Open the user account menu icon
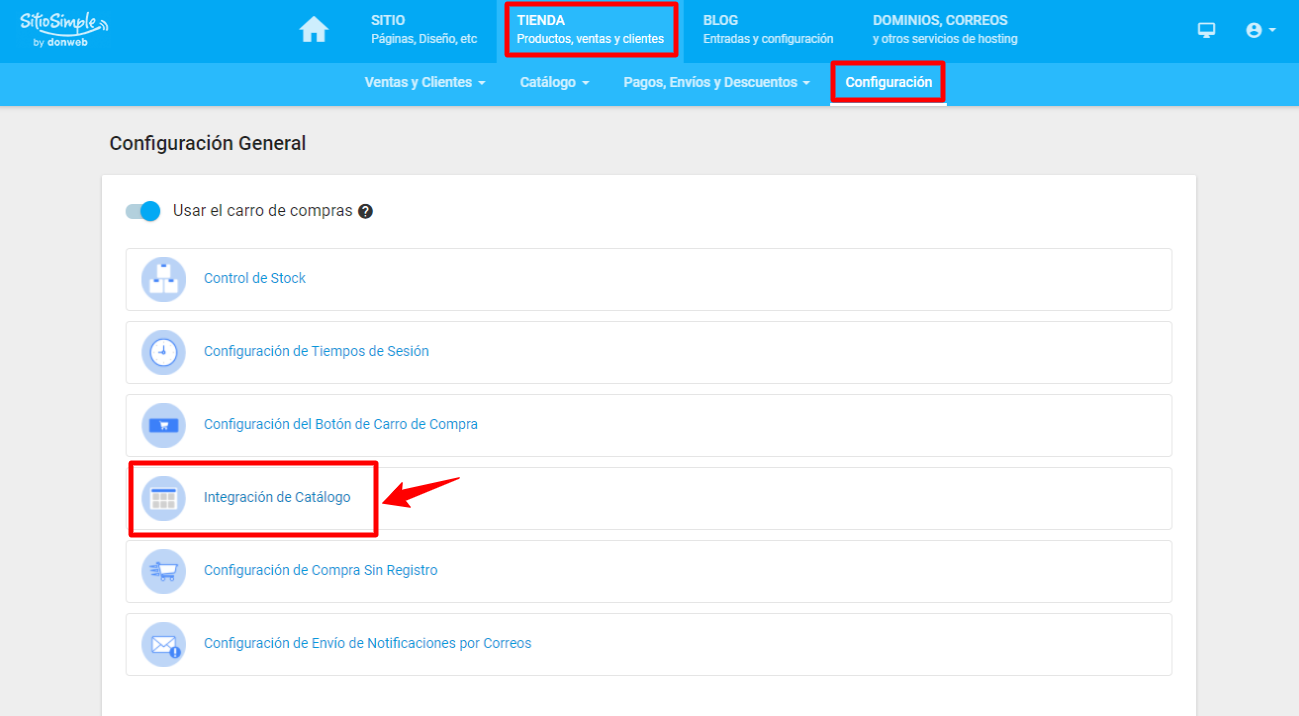 (1260, 30)
